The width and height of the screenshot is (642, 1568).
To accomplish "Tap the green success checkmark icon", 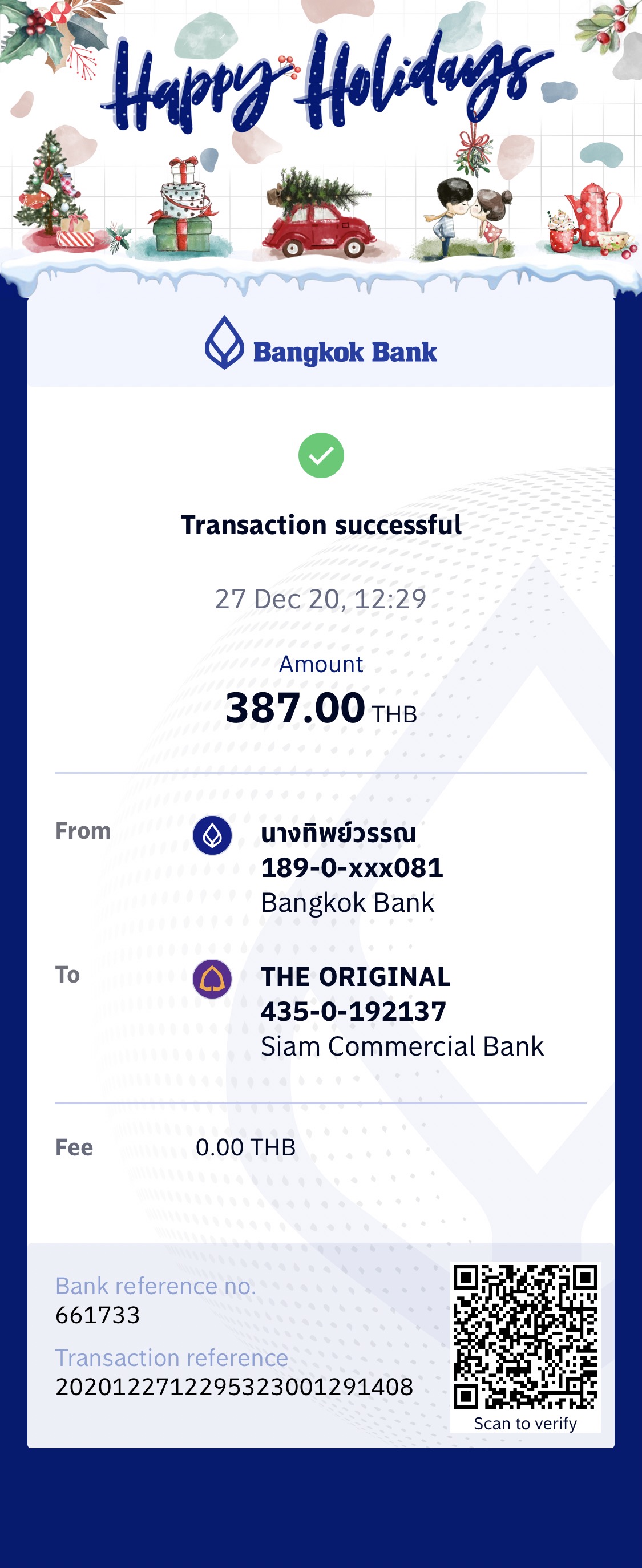I will (321, 455).
